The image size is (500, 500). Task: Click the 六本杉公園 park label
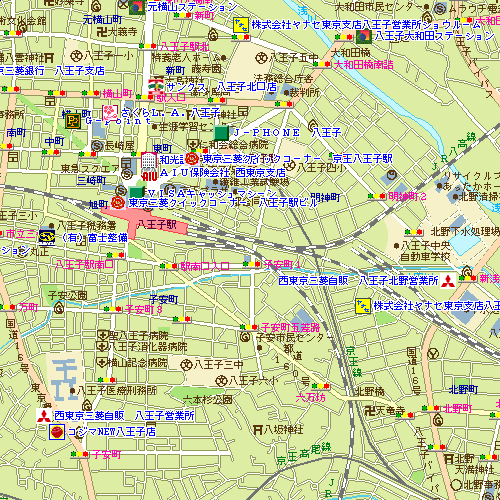pyautogui.click(x=208, y=399)
